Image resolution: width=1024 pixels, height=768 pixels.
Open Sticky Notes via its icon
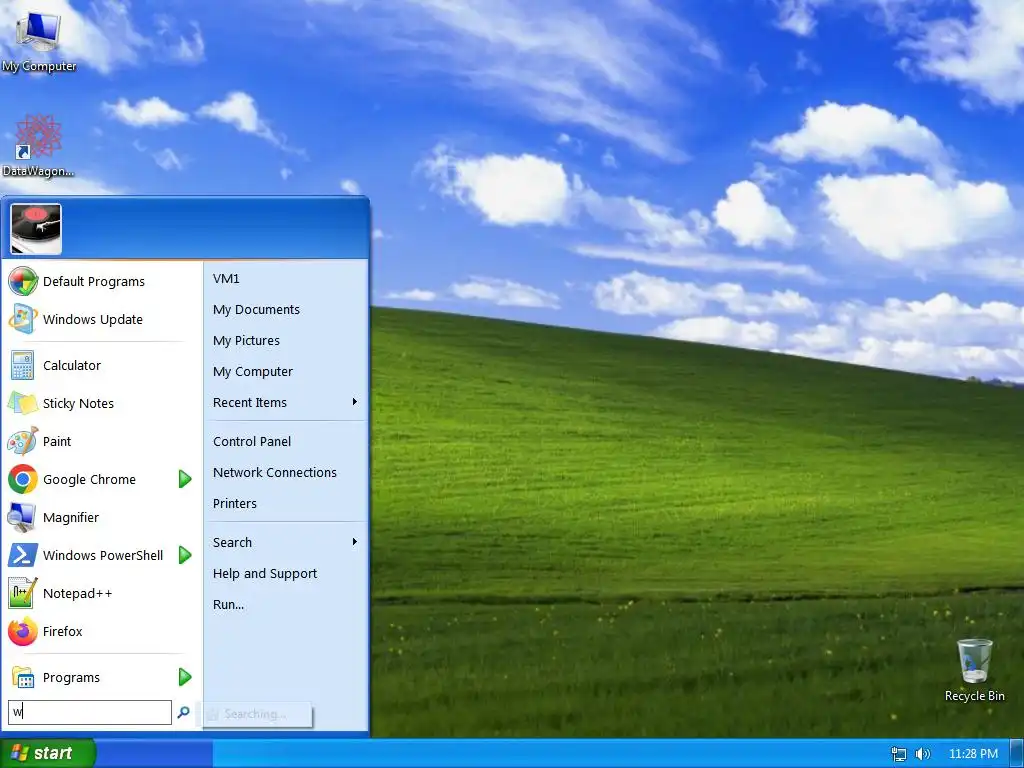tap(23, 403)
